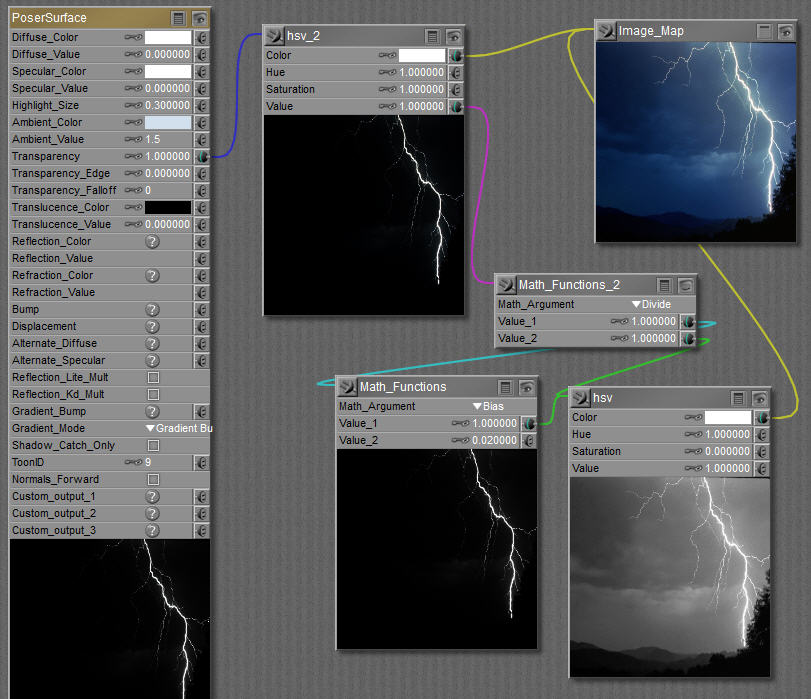Tick the Shadow_Catch_Only checkbox
The width and height of the screenshot is (811, 699).
153,446
